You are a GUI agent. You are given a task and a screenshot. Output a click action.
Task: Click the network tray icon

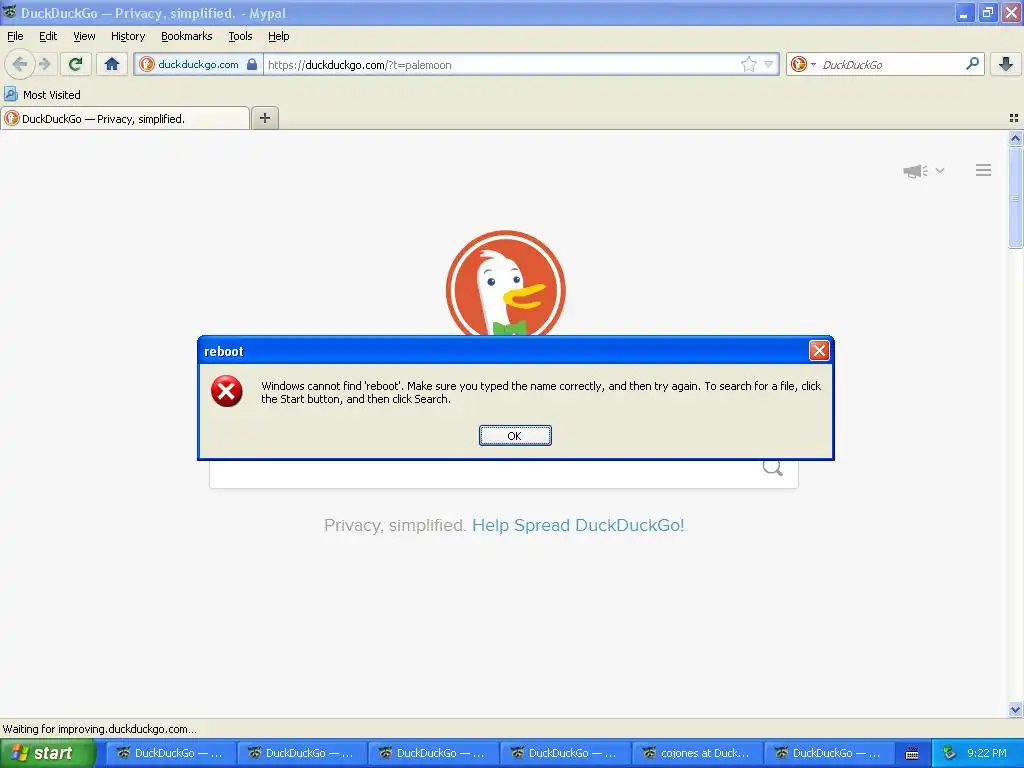[x=949, y=753]
